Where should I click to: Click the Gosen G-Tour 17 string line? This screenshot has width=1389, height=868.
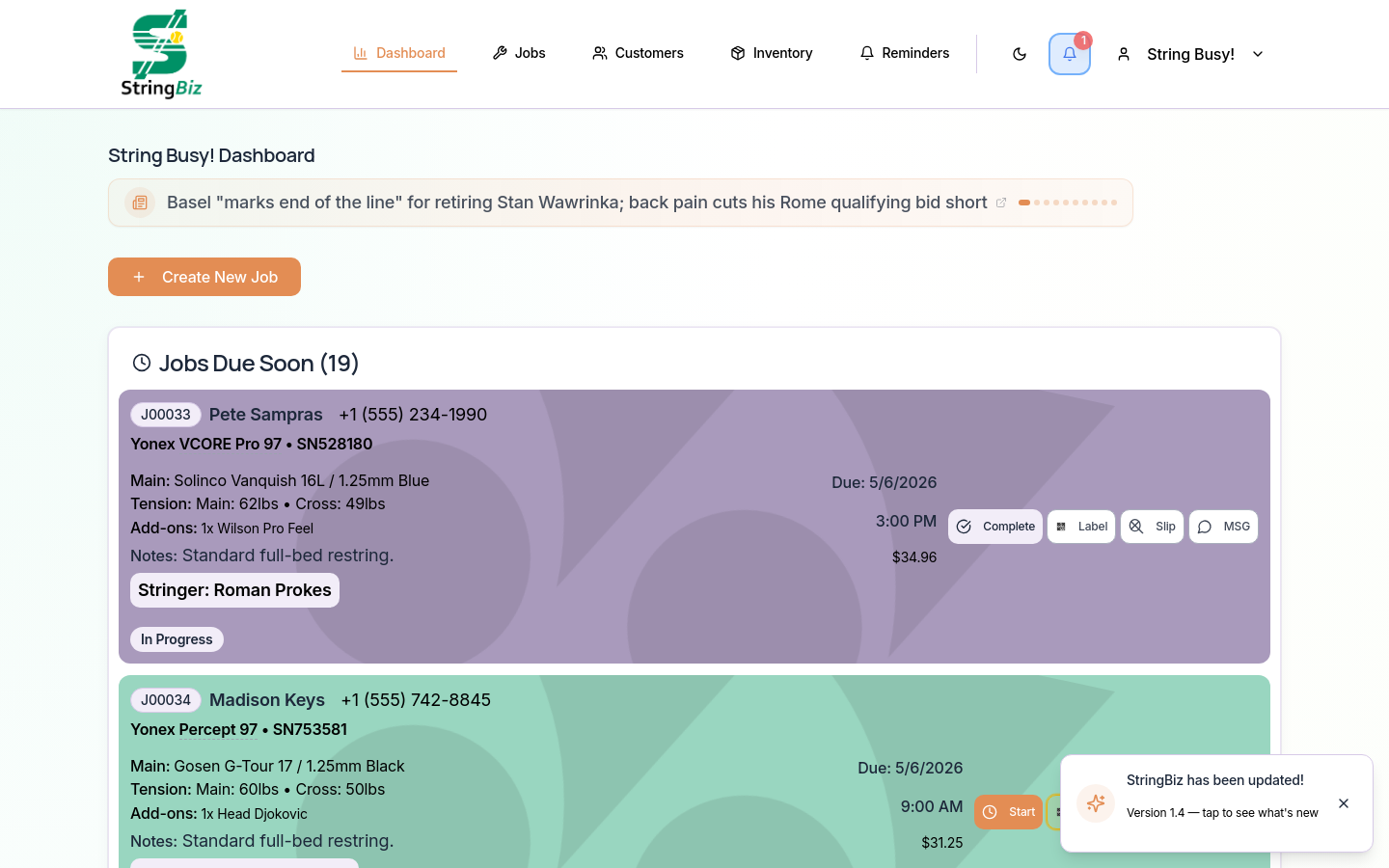(x=267, y=766)
